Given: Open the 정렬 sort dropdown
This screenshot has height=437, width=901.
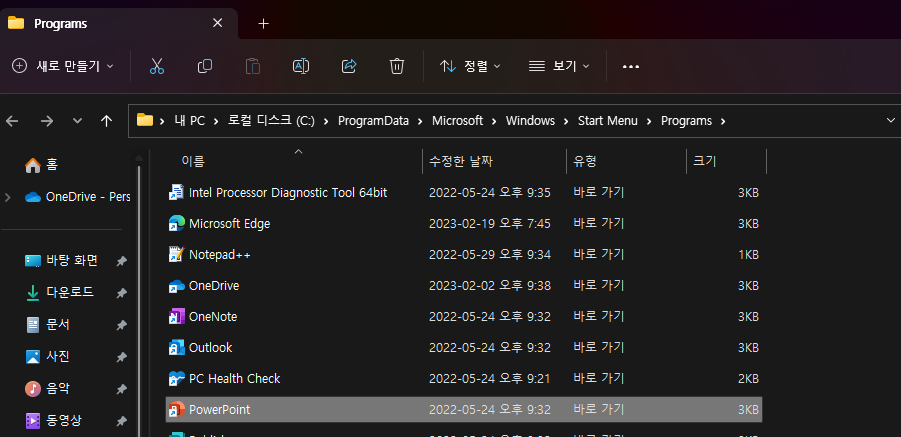Looking at the screenshot, I should pos(470,66).
